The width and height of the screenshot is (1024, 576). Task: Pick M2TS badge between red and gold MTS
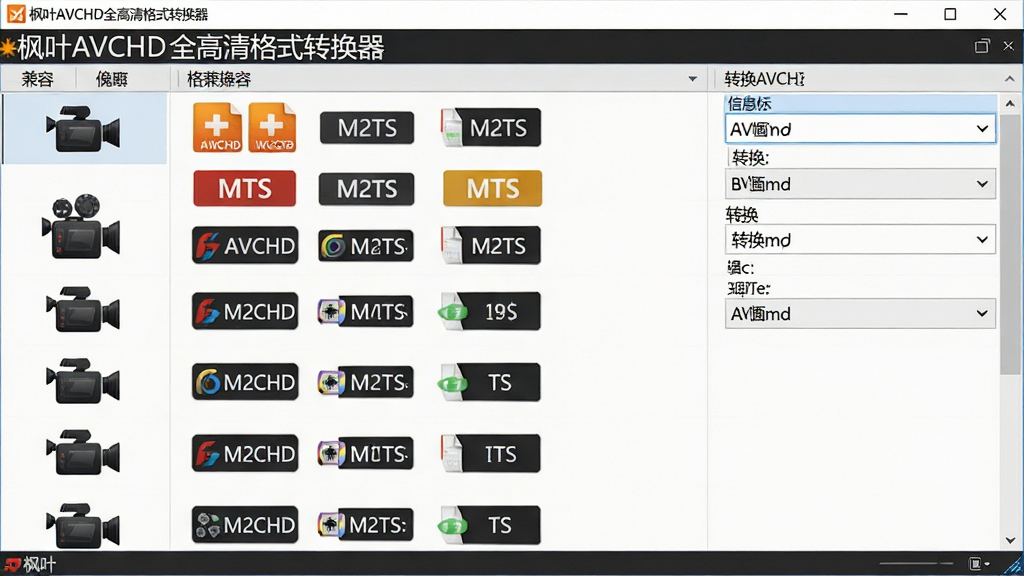point(366,189)
